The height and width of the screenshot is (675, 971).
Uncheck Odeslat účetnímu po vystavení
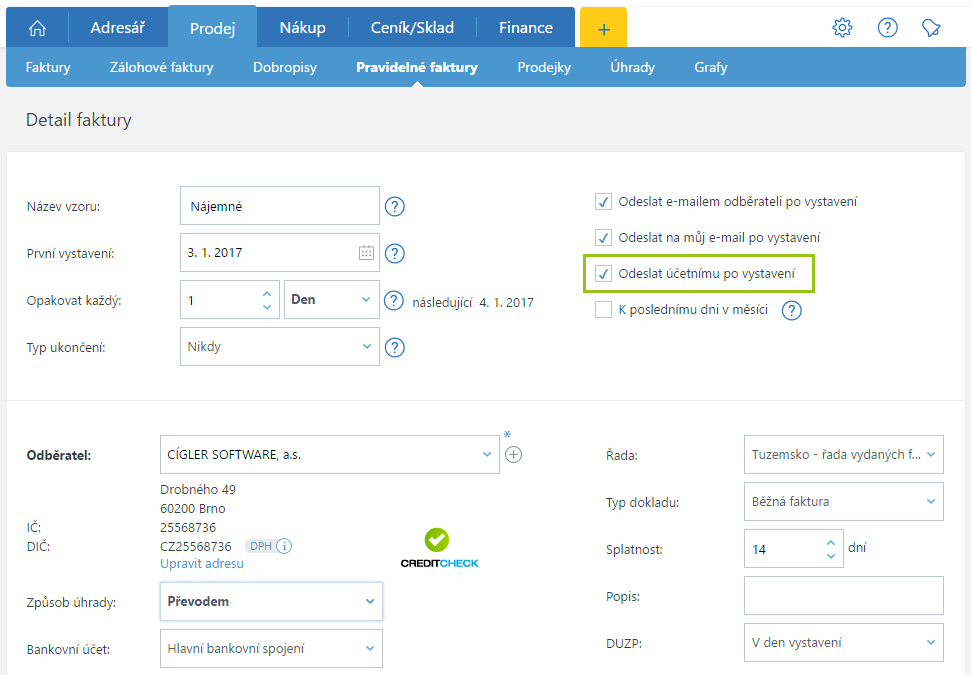[603, 274]
